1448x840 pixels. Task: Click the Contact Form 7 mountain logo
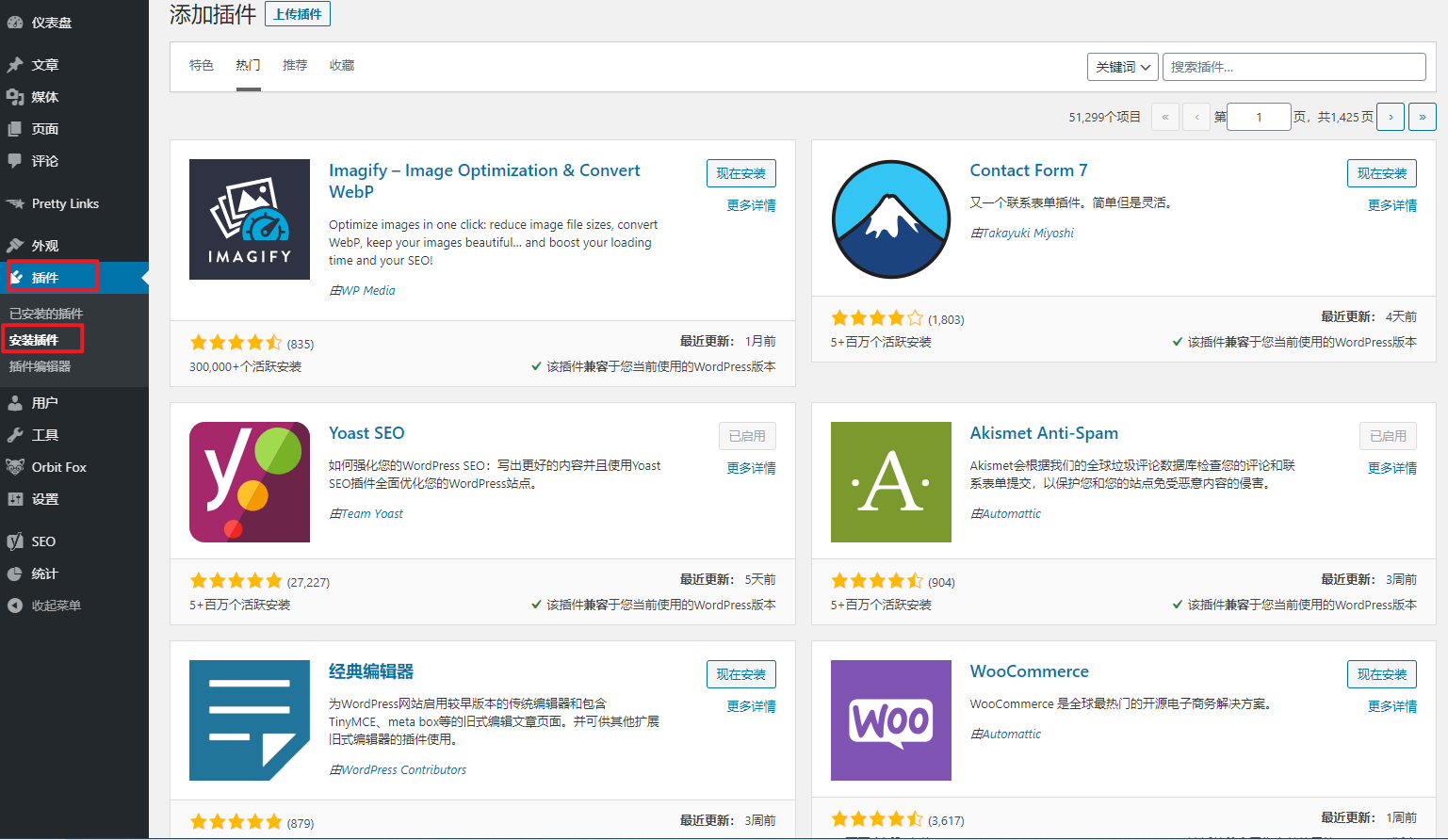tap(891, 219)
